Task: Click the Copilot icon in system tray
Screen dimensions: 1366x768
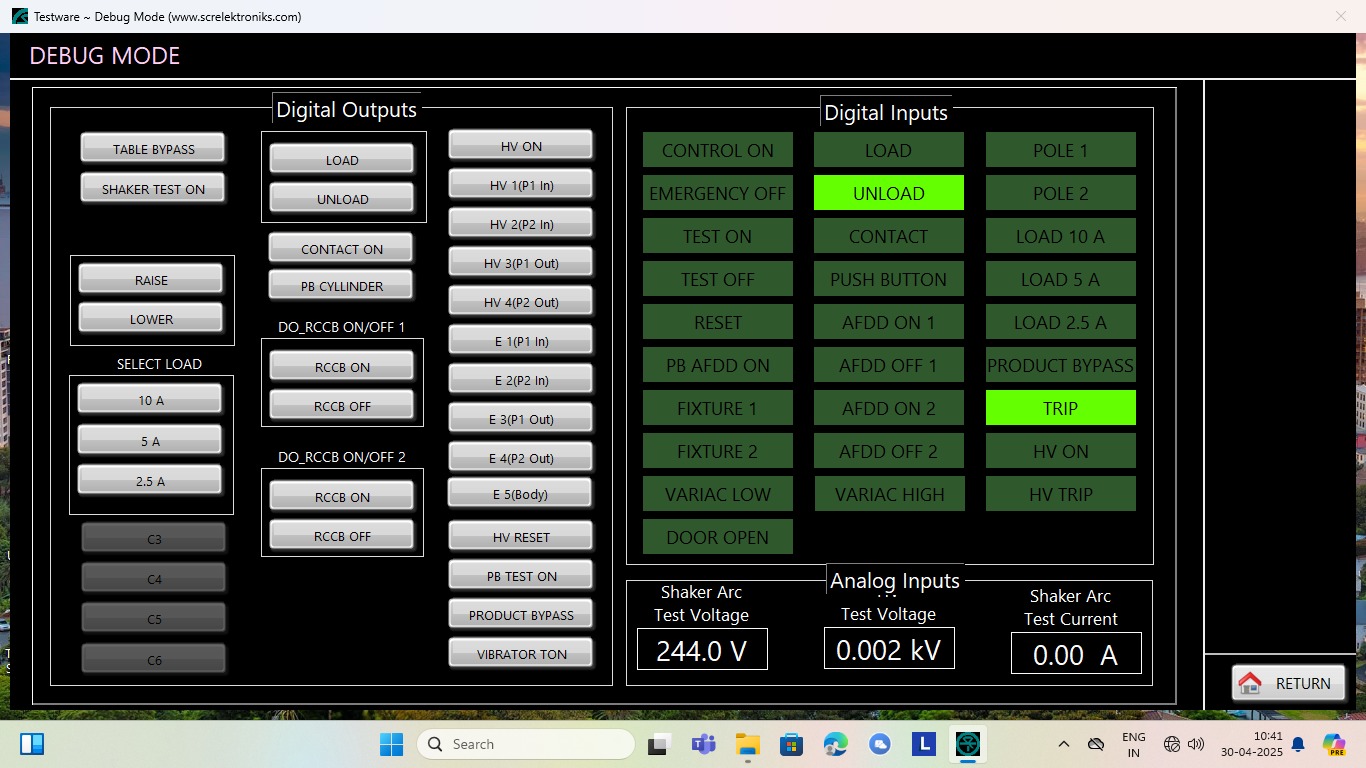Action: click(1333, 744)
